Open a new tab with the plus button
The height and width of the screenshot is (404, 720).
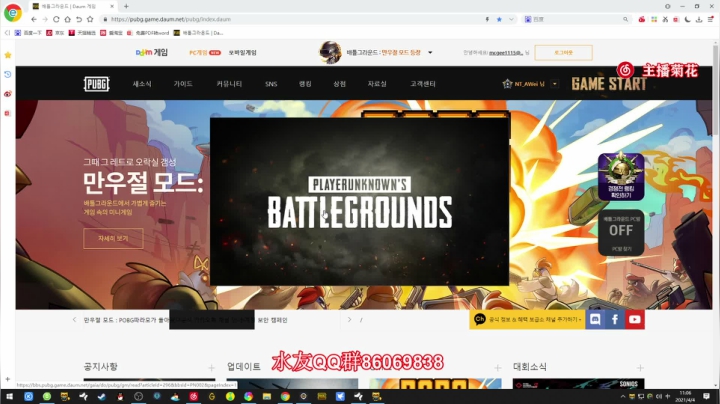coord(126,6)
